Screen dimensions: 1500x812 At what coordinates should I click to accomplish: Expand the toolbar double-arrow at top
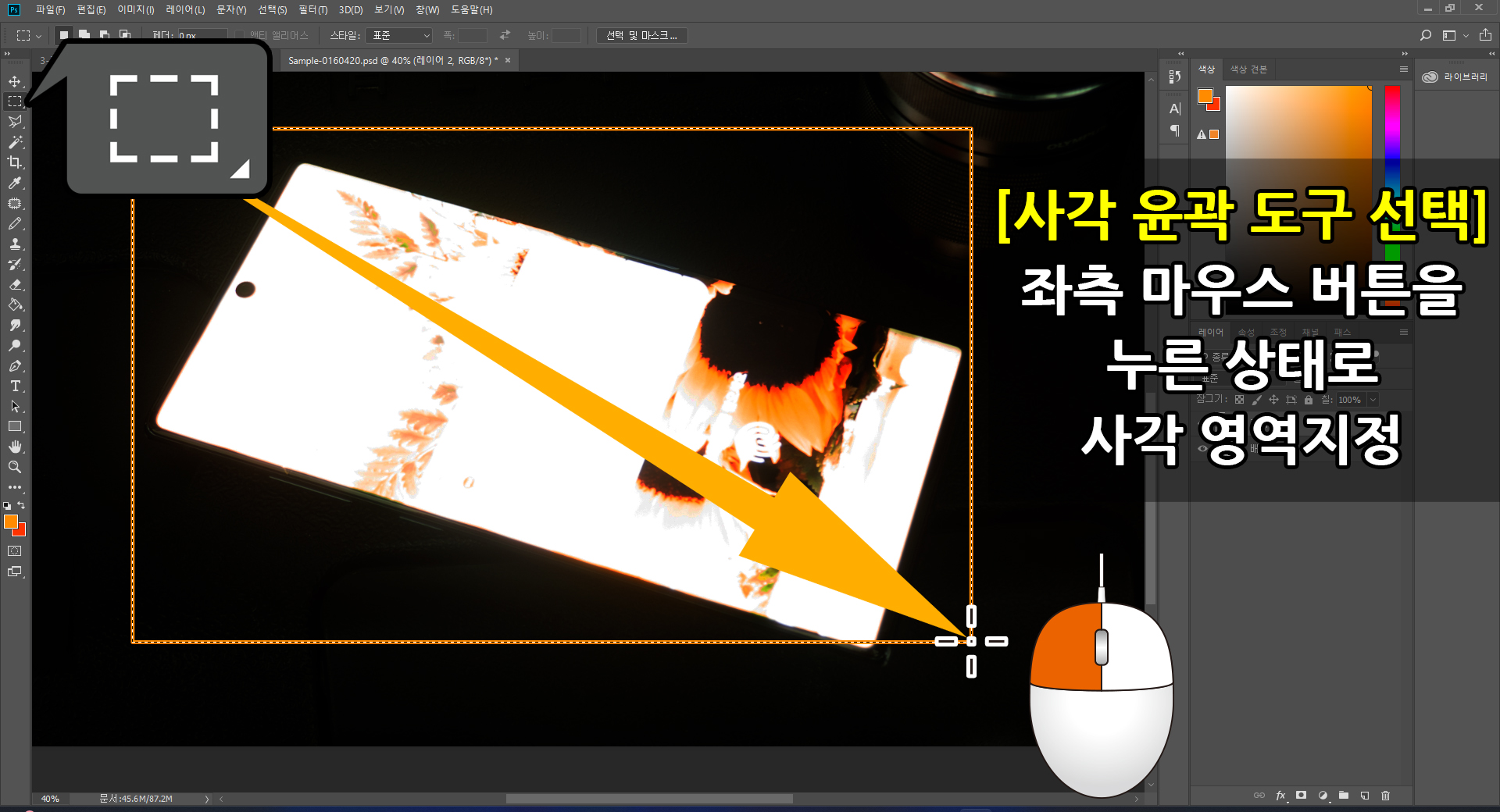(x=7, y=54)
